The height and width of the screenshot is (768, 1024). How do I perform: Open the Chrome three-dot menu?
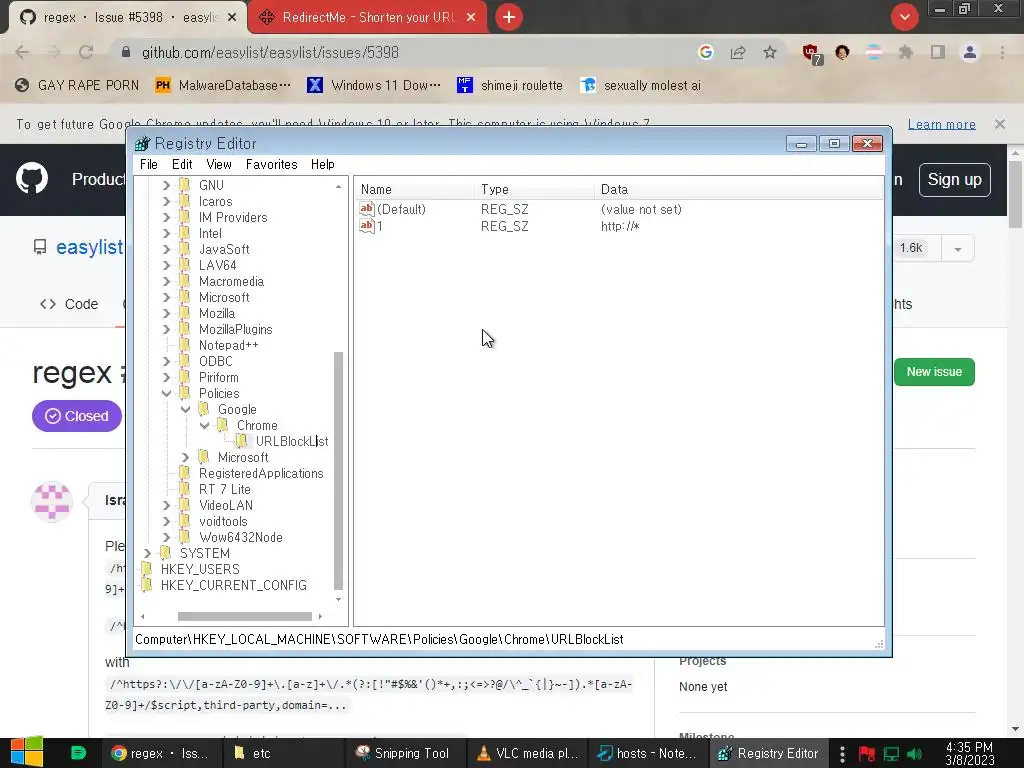pyautogui.click(x=1002, y=52)
